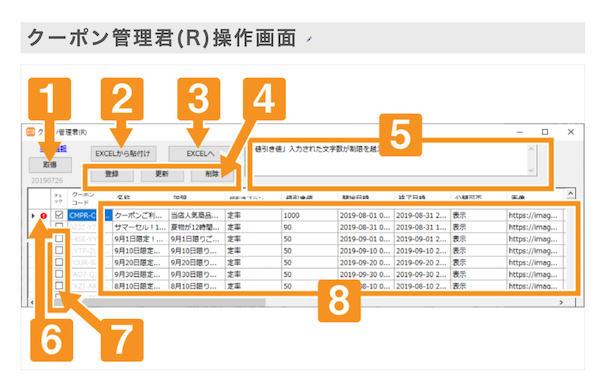Image resolution: width=600 pixels, height=390 pixels.
Task: Check the box for 9月20日限定 coupon row
Action: 59,263
